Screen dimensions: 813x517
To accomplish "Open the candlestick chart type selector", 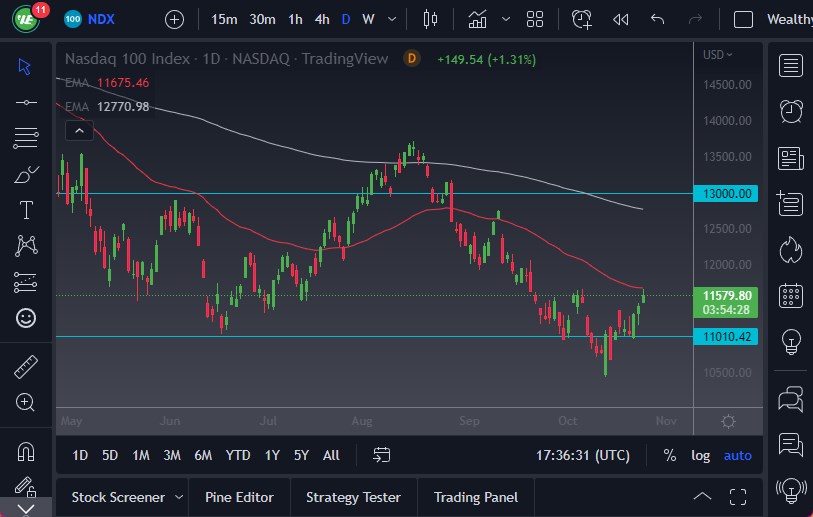I will tap(430, 20).
